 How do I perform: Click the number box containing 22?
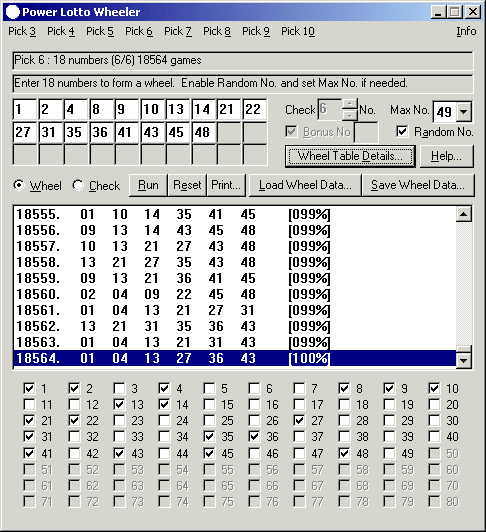(254, 109)
